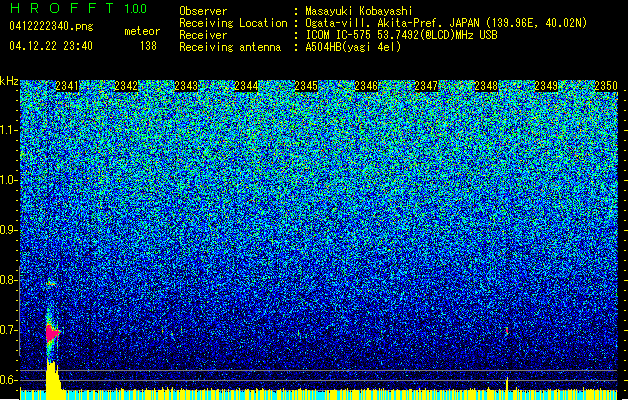Select observer name Masayuki Kobayashi
The image size is (629, 400).
point(359,11)
